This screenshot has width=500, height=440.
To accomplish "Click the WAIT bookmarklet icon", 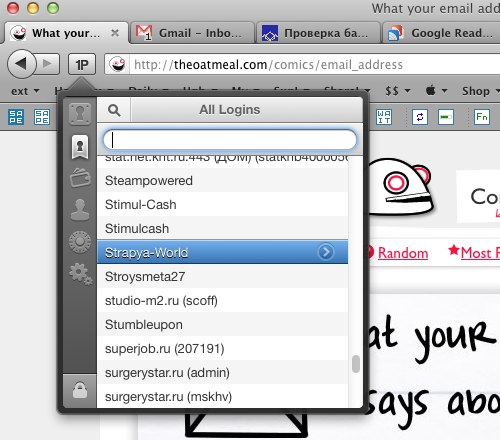I will 384,117.
